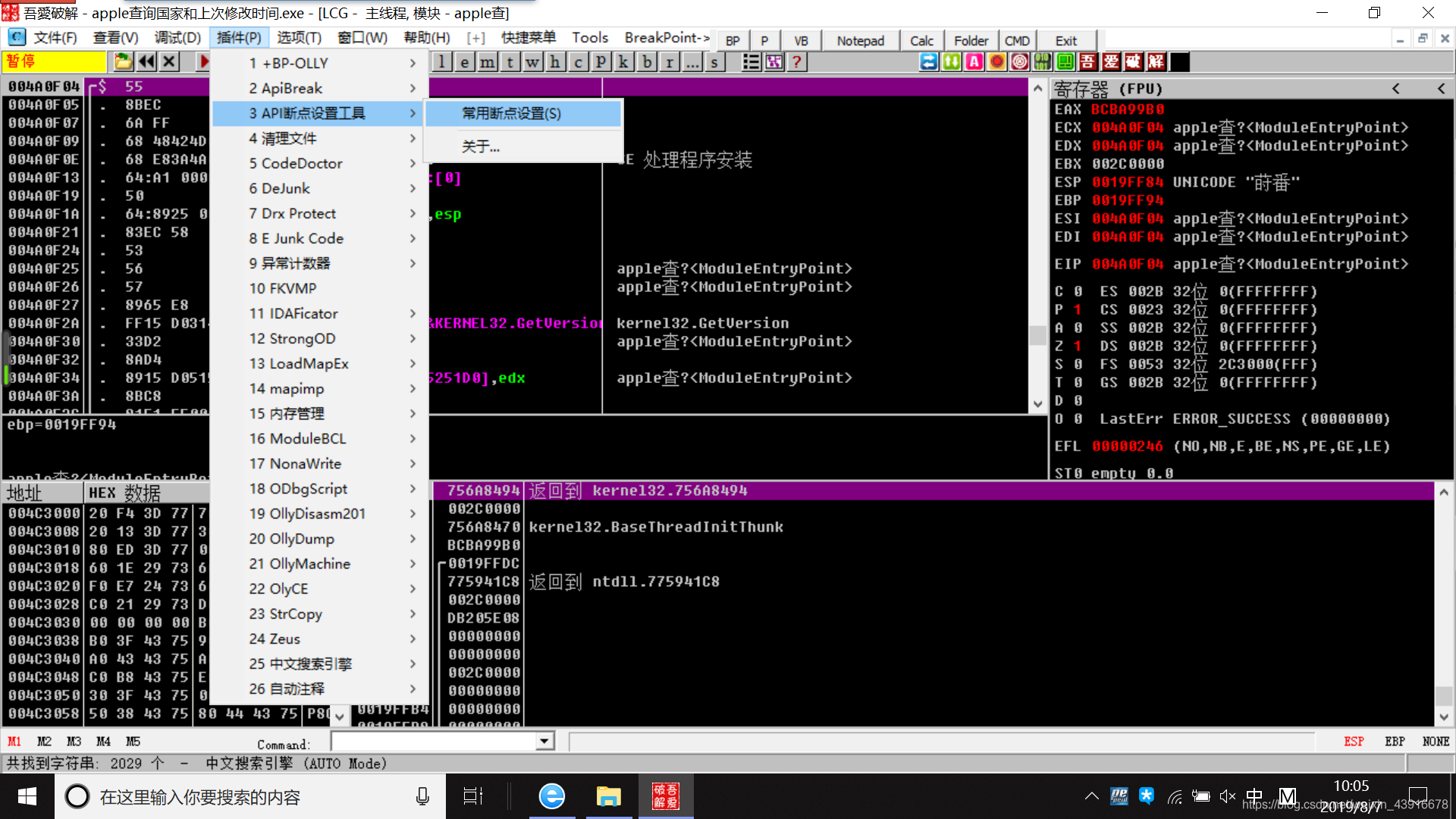Click the Notepad shortcut button
Image resolution: width=1456 pixels, height=819 pixels.
pos(860,41)
